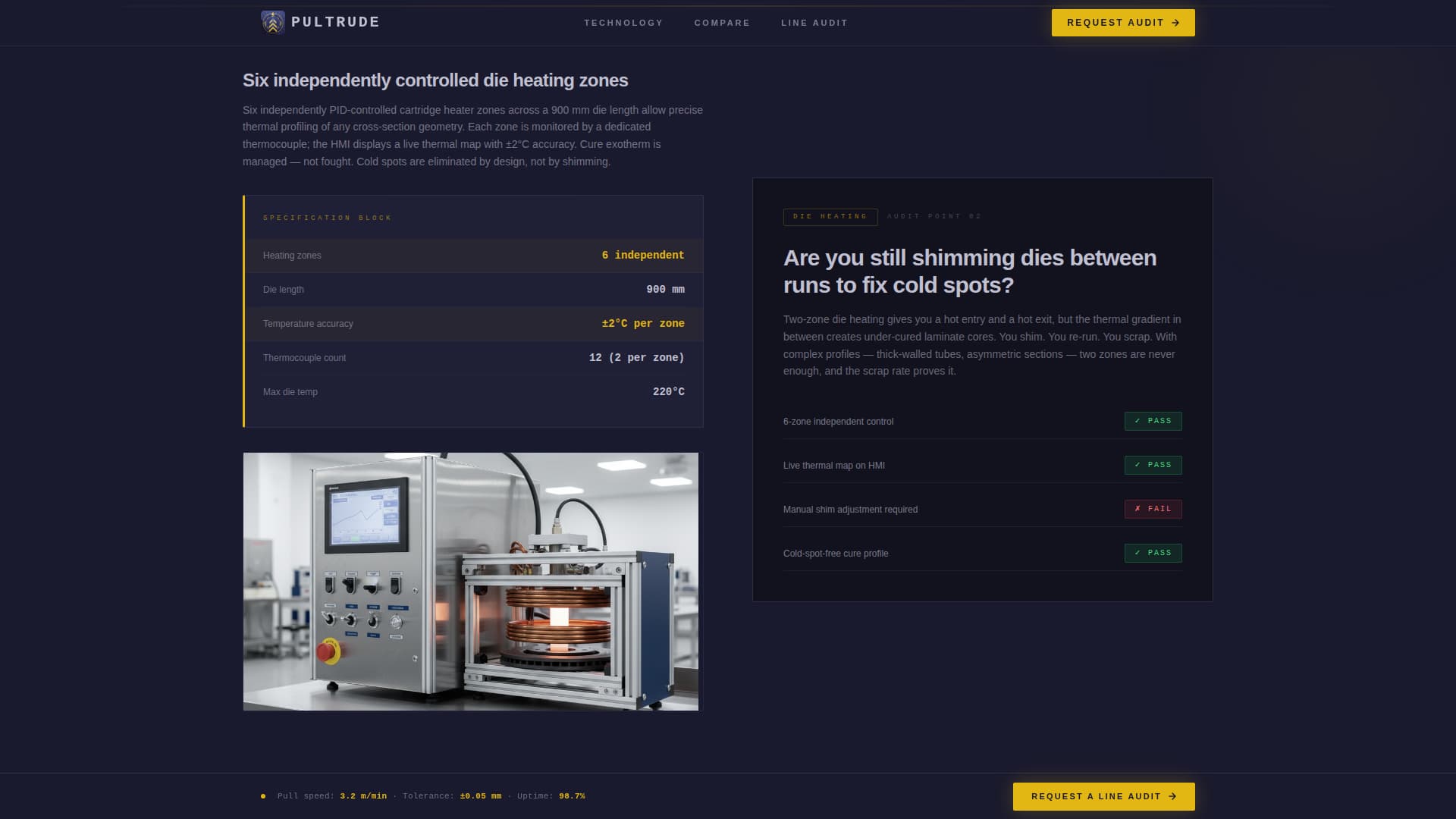Open the TECHNOLOGY navigation item
This screenshot has width=1456, height=819.
[x=623, y=23]
